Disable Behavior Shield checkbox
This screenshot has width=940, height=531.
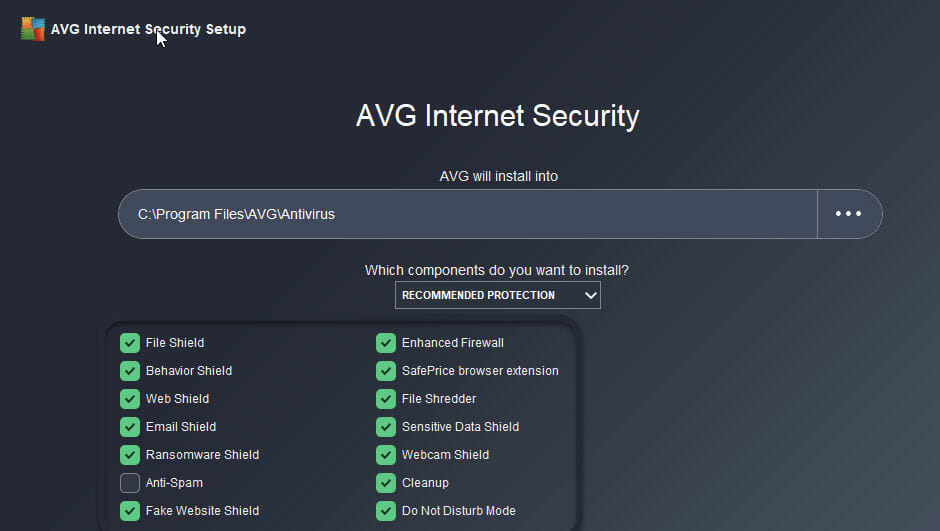130,371
